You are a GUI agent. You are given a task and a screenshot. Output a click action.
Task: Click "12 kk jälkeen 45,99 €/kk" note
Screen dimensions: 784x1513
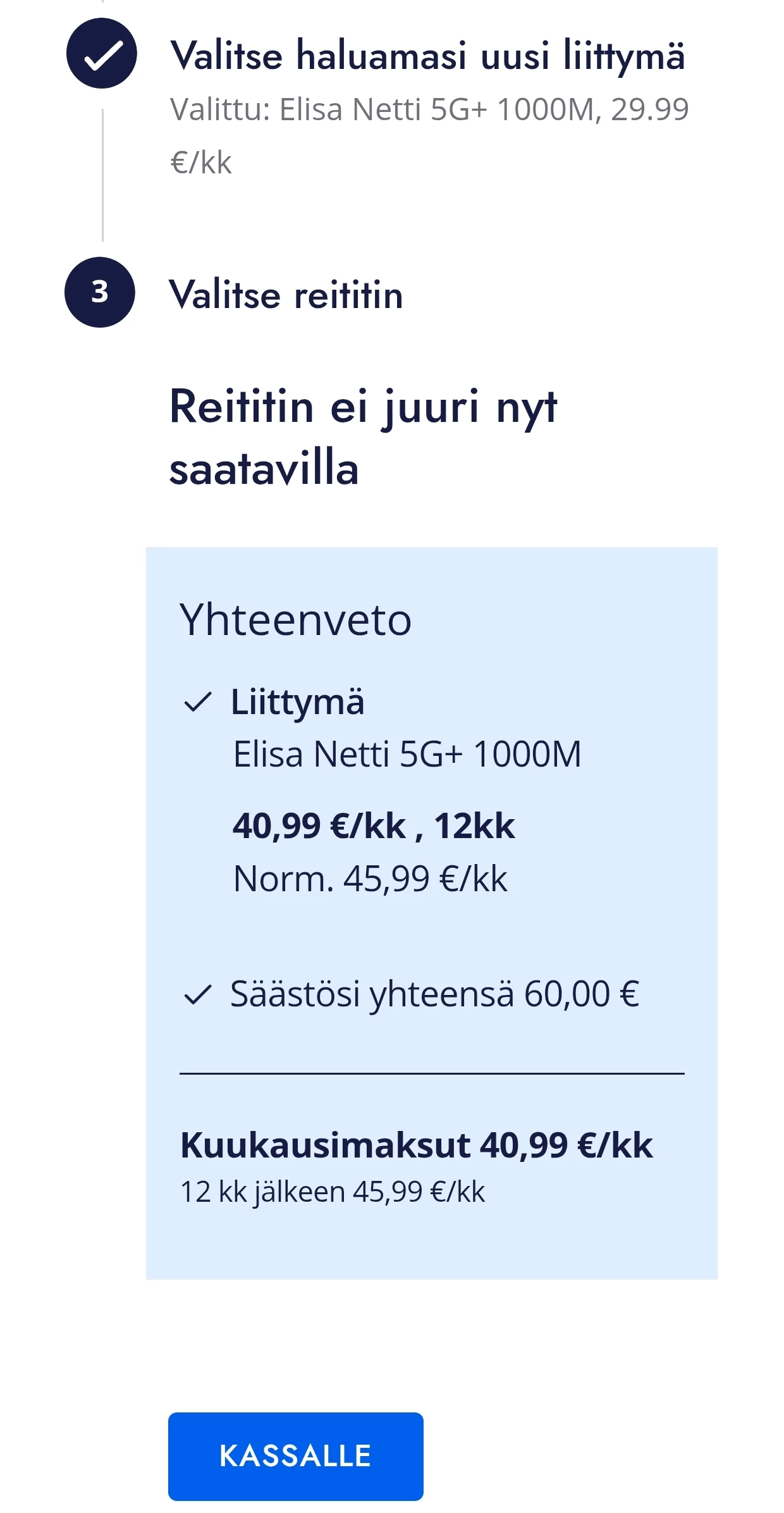[x=333, y=1192]
